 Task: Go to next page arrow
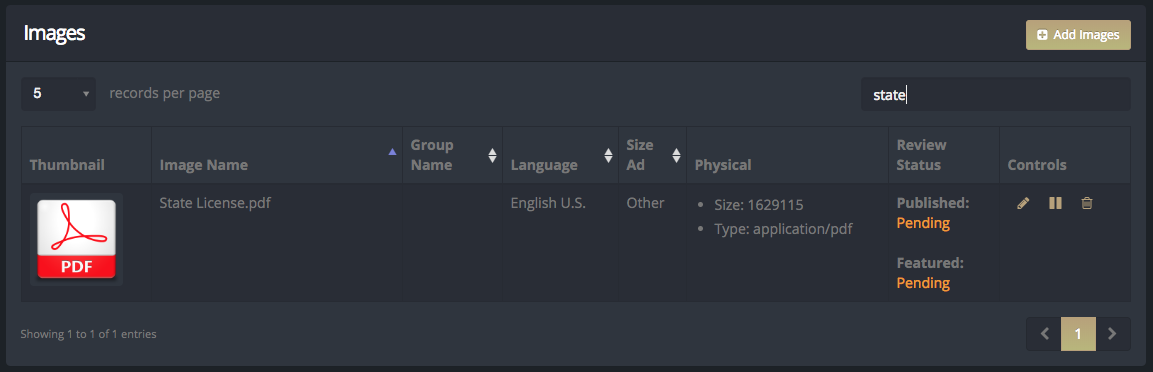click(x=1113, y=334)
